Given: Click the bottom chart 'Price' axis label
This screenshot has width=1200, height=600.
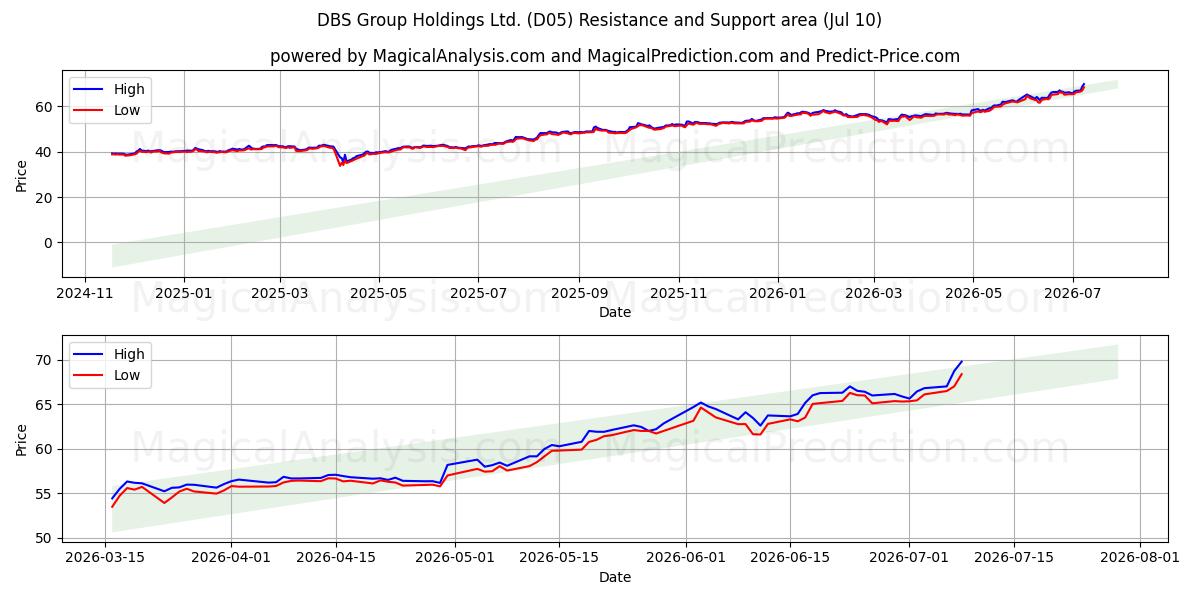Looking at the screenshot, I should click(22, 438).
